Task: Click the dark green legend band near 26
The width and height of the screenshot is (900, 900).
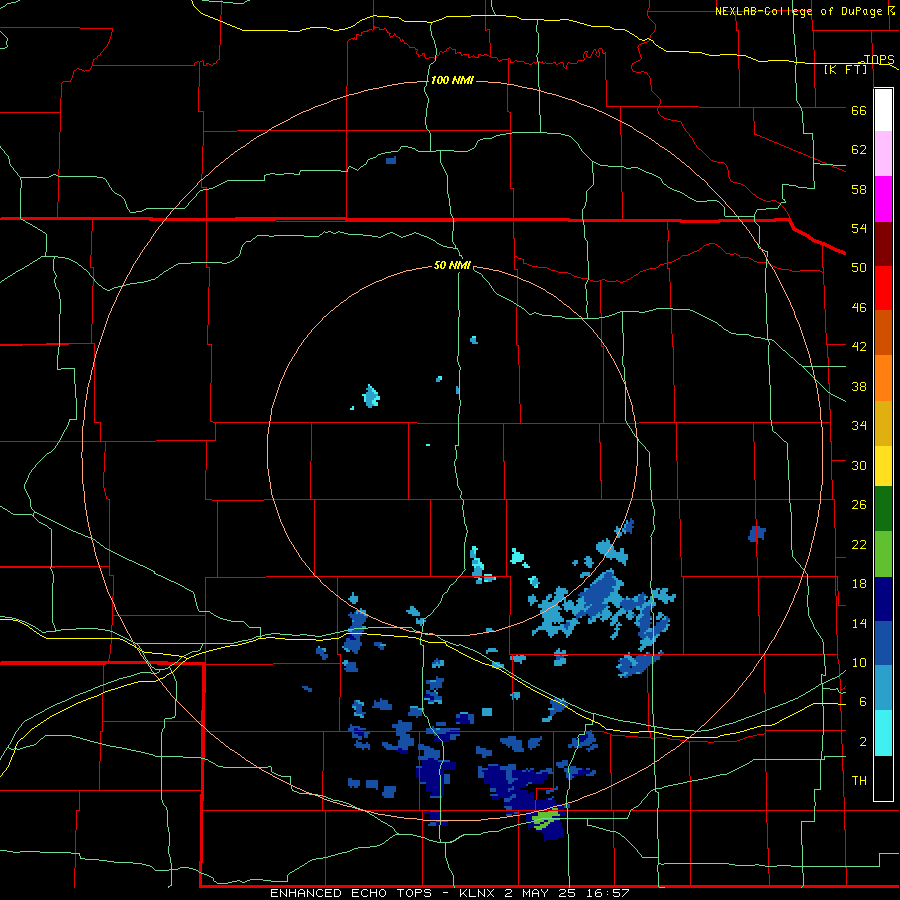Action: [x=883, y=509]
